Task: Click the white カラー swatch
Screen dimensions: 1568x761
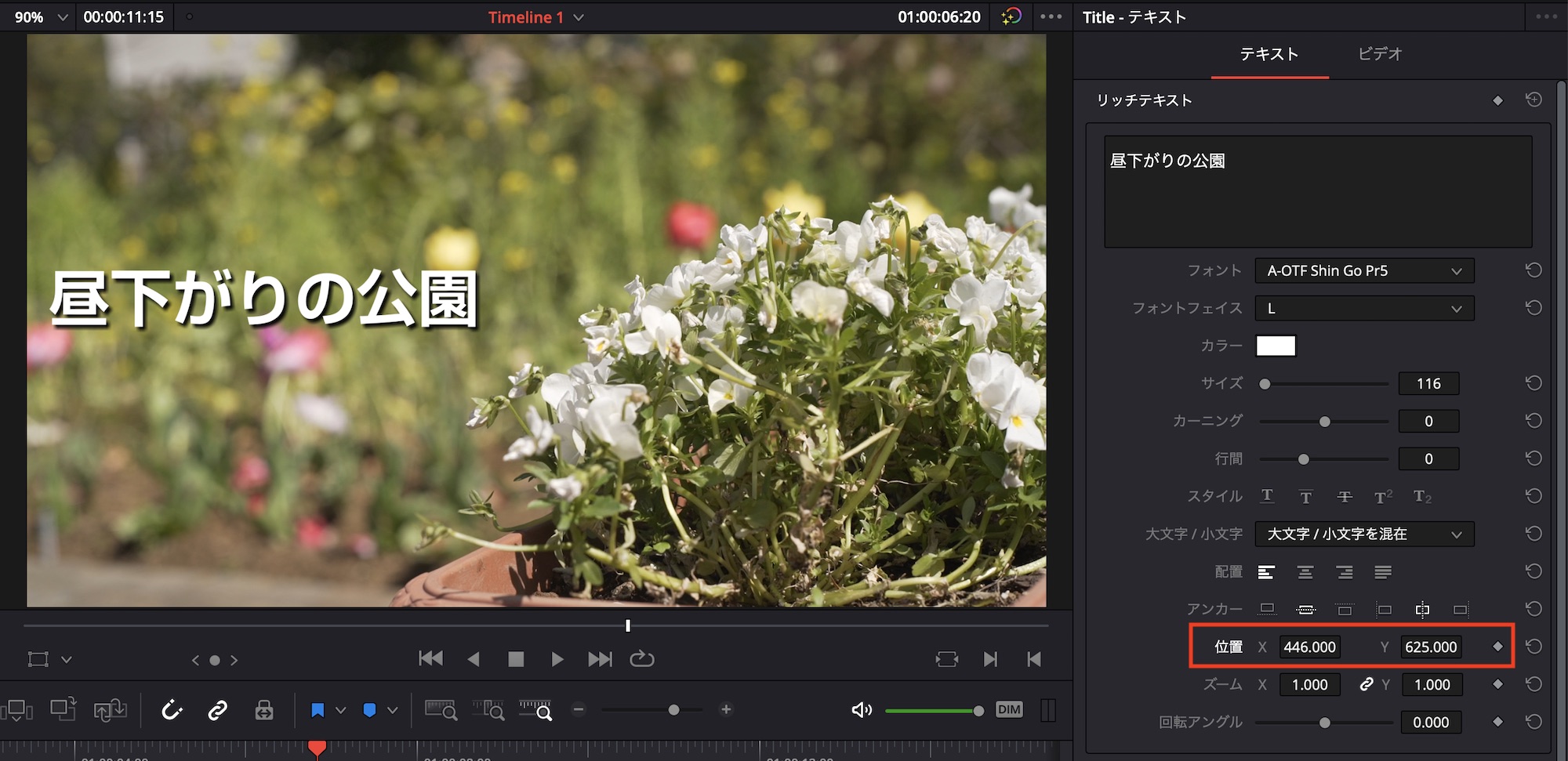Action: click(x=1276, y=346)
